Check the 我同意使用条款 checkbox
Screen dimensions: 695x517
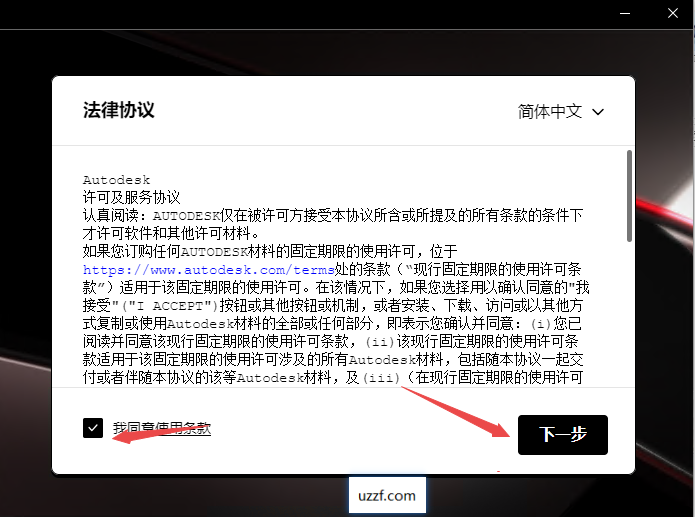pyautogui.click(x=93, y=428)
